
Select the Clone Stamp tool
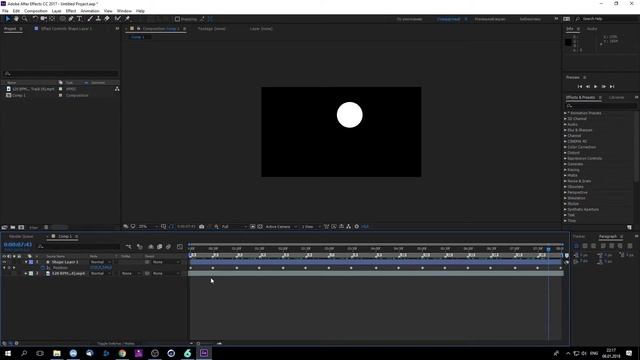98,19
